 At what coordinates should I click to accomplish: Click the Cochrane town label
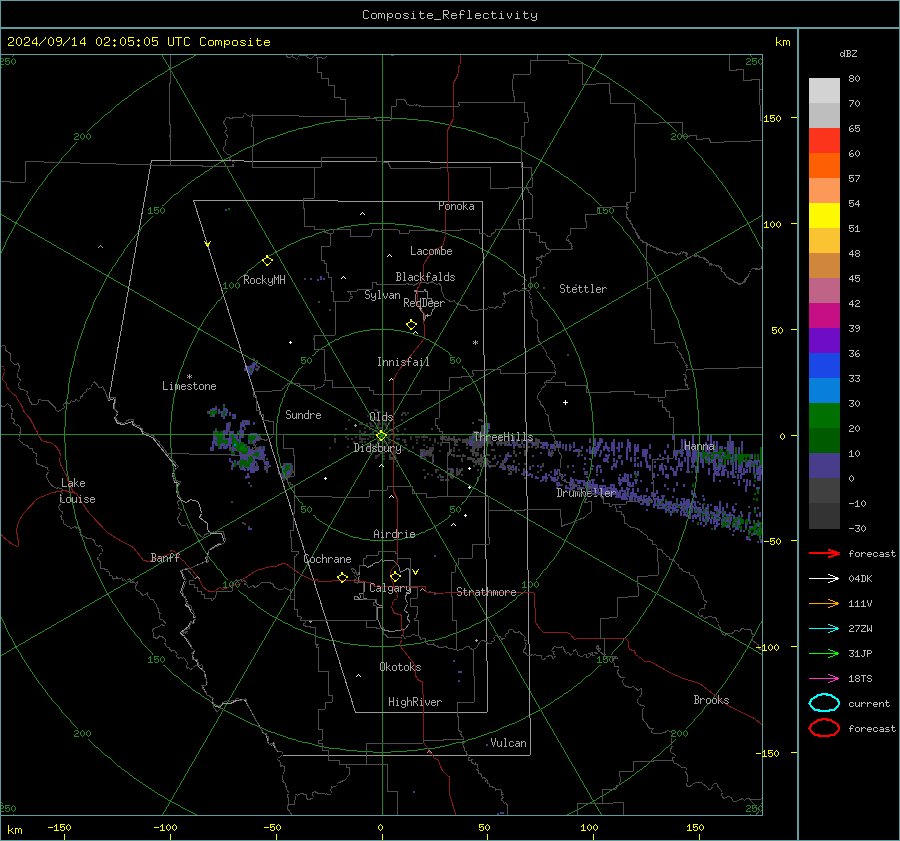pyautogui.click(x=327, y=559)
